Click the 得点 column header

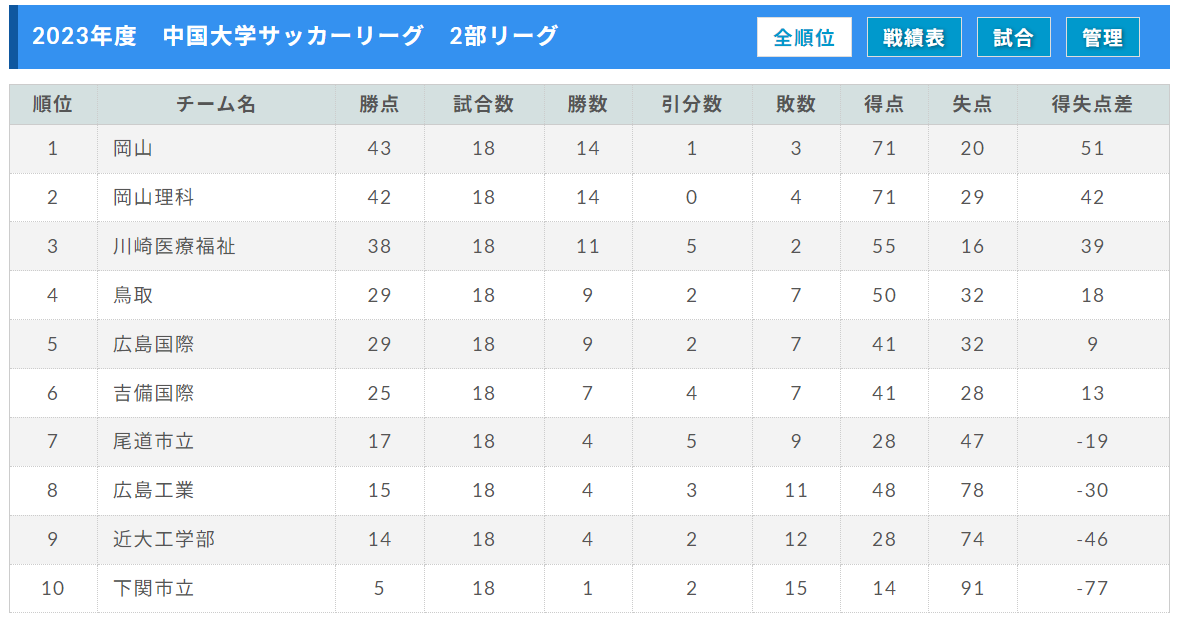[x=884, y=104]
